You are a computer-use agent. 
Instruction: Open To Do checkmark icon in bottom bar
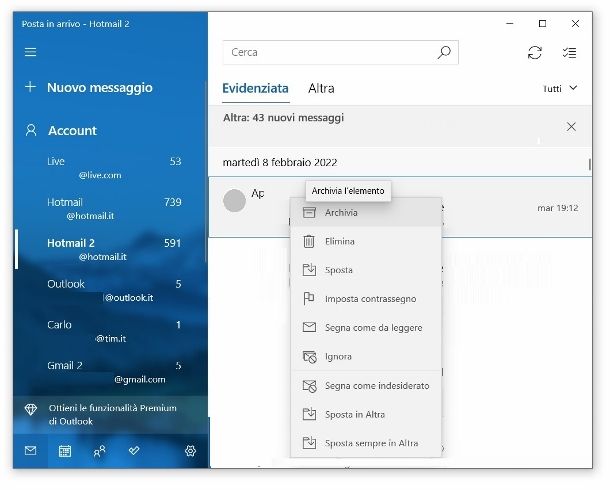coord(134,451)
